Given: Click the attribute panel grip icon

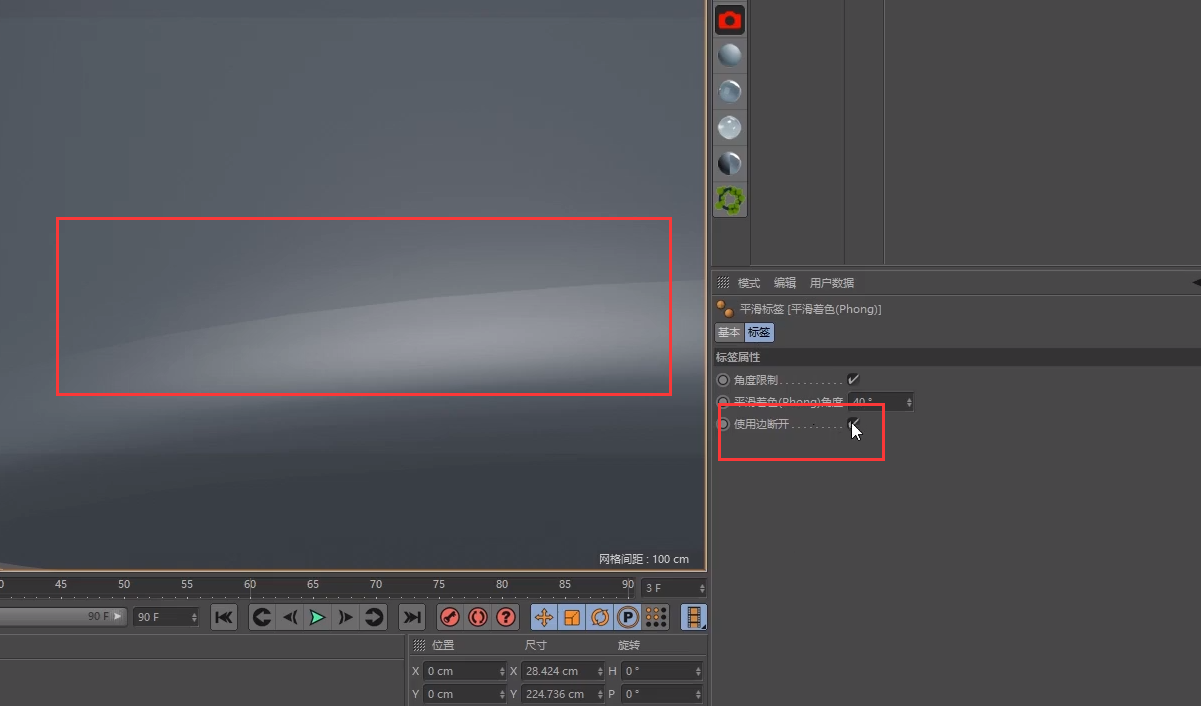Looking at the screenshot, I should tap(723, 283).
